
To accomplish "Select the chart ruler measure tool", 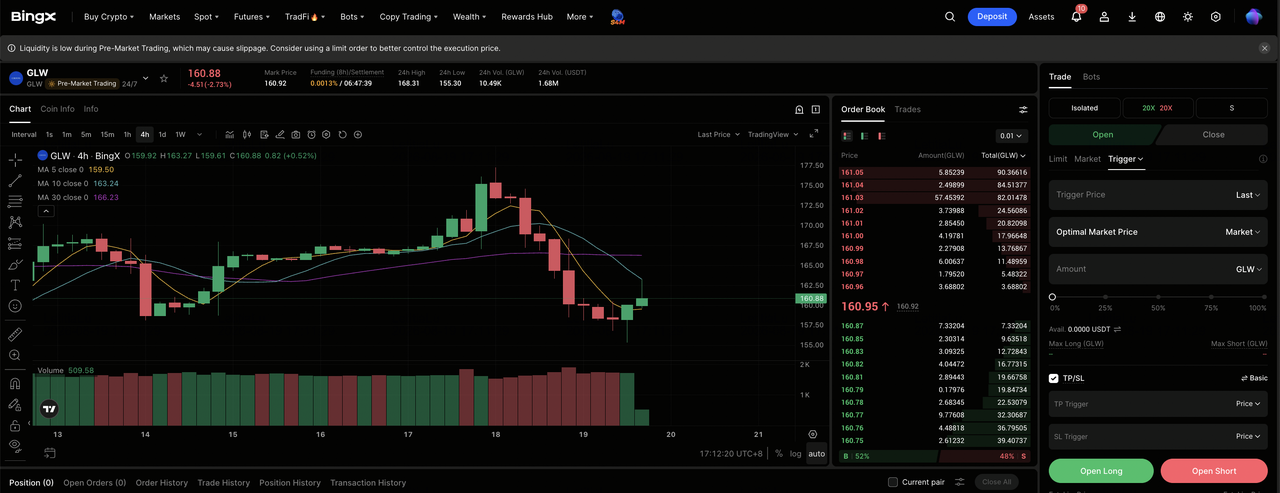I will (15, 335).
